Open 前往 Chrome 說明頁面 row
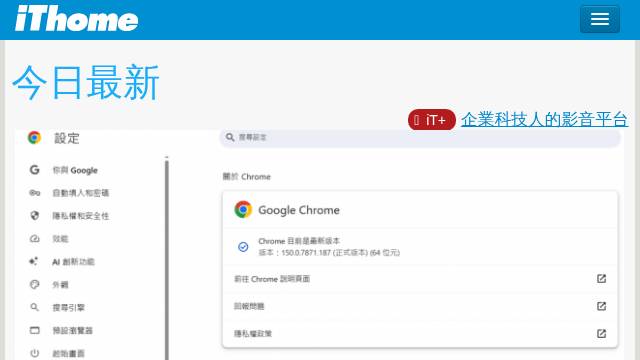 pos(420,279)
